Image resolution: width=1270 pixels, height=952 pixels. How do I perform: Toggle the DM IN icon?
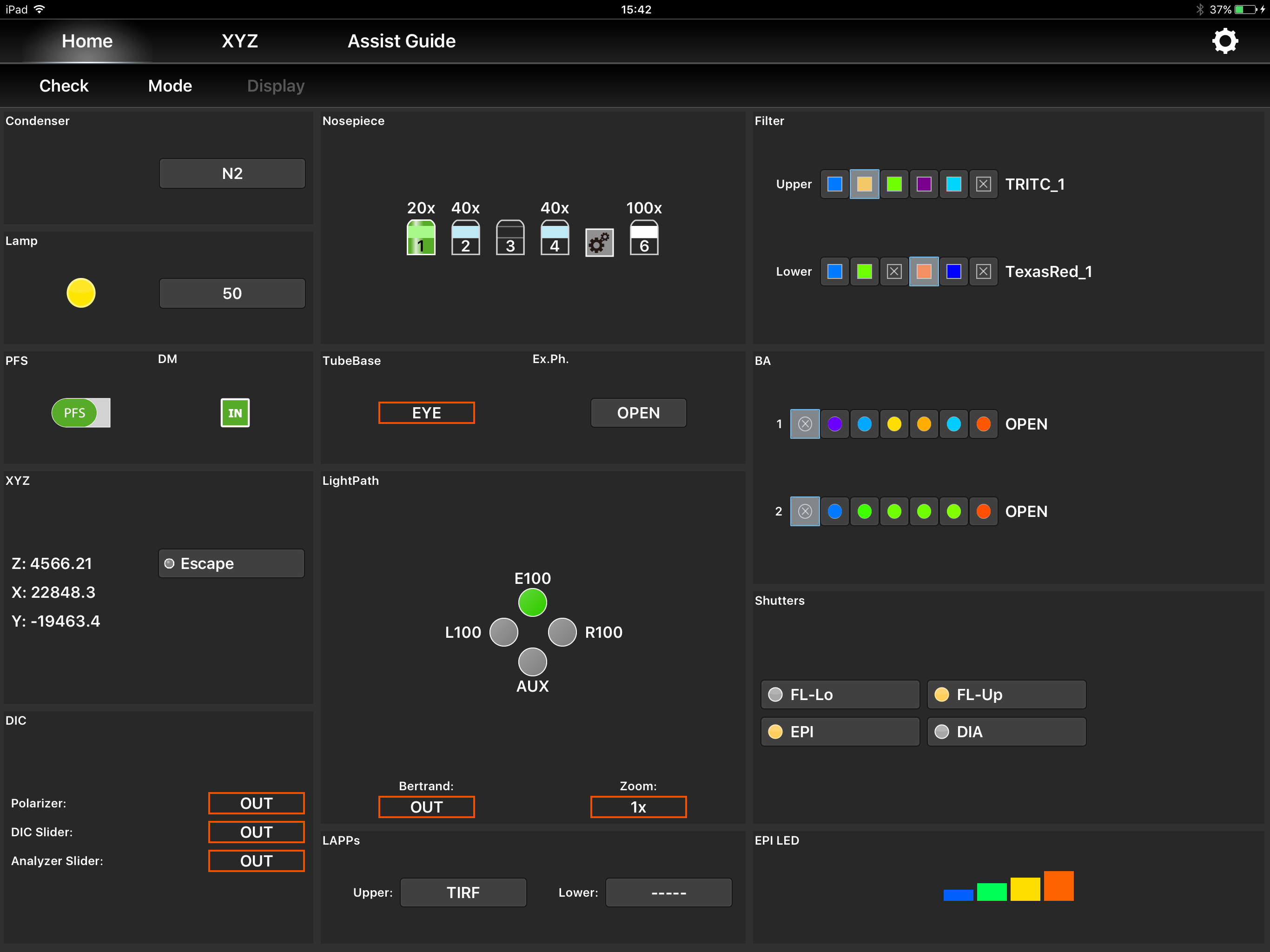click(235, 413)
